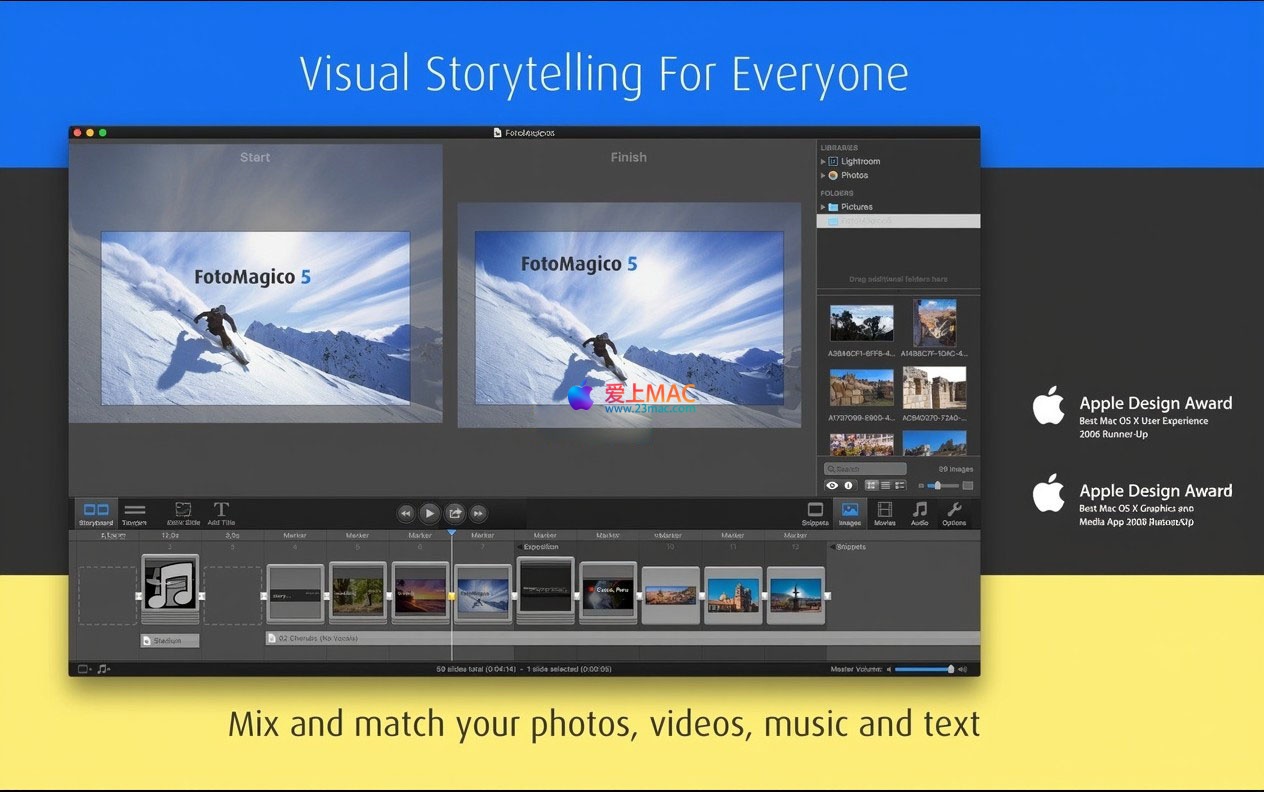Expand the Photos library
This screenshot has height=792, width=1264.
[823, 175]
